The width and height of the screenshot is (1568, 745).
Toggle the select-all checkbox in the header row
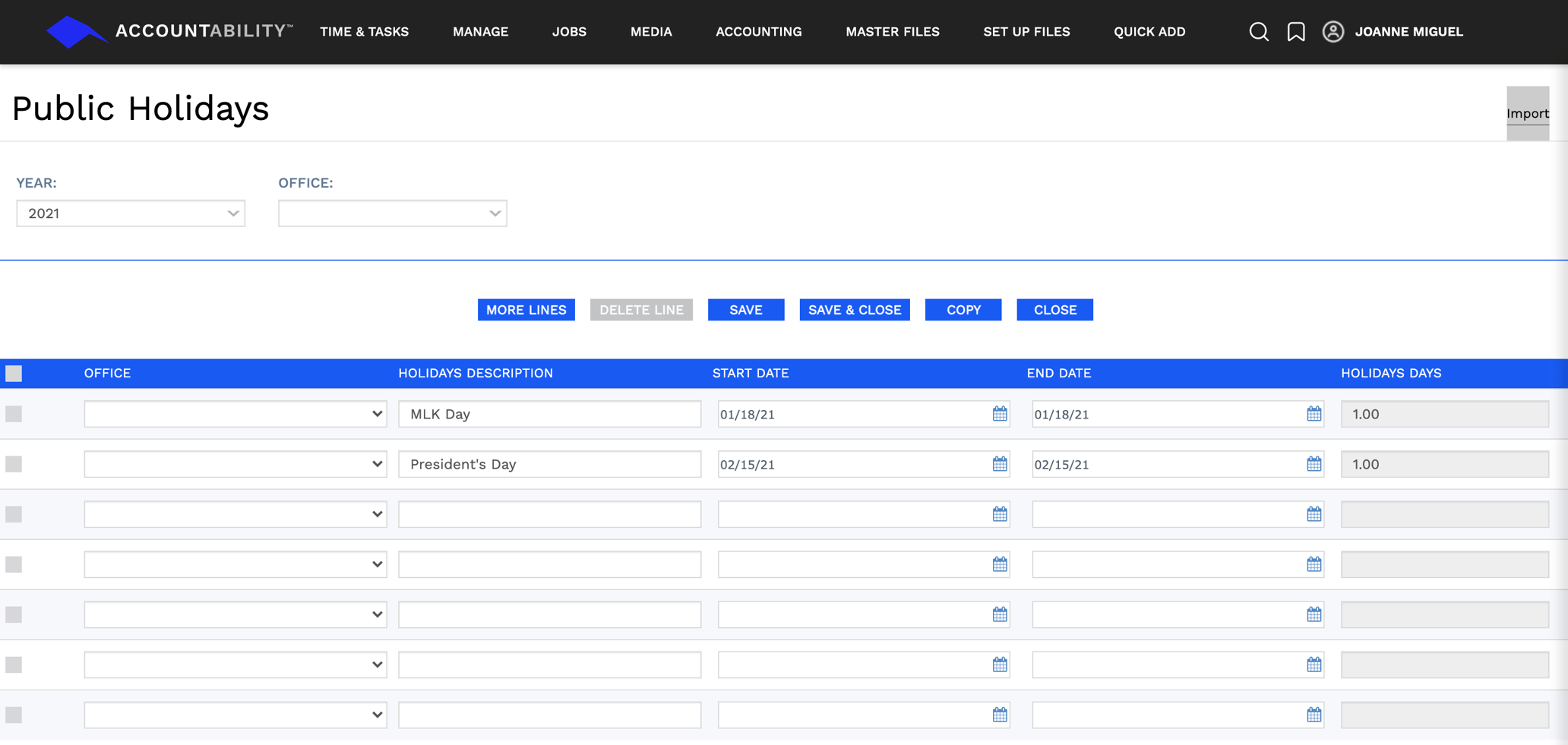(14, 372)
